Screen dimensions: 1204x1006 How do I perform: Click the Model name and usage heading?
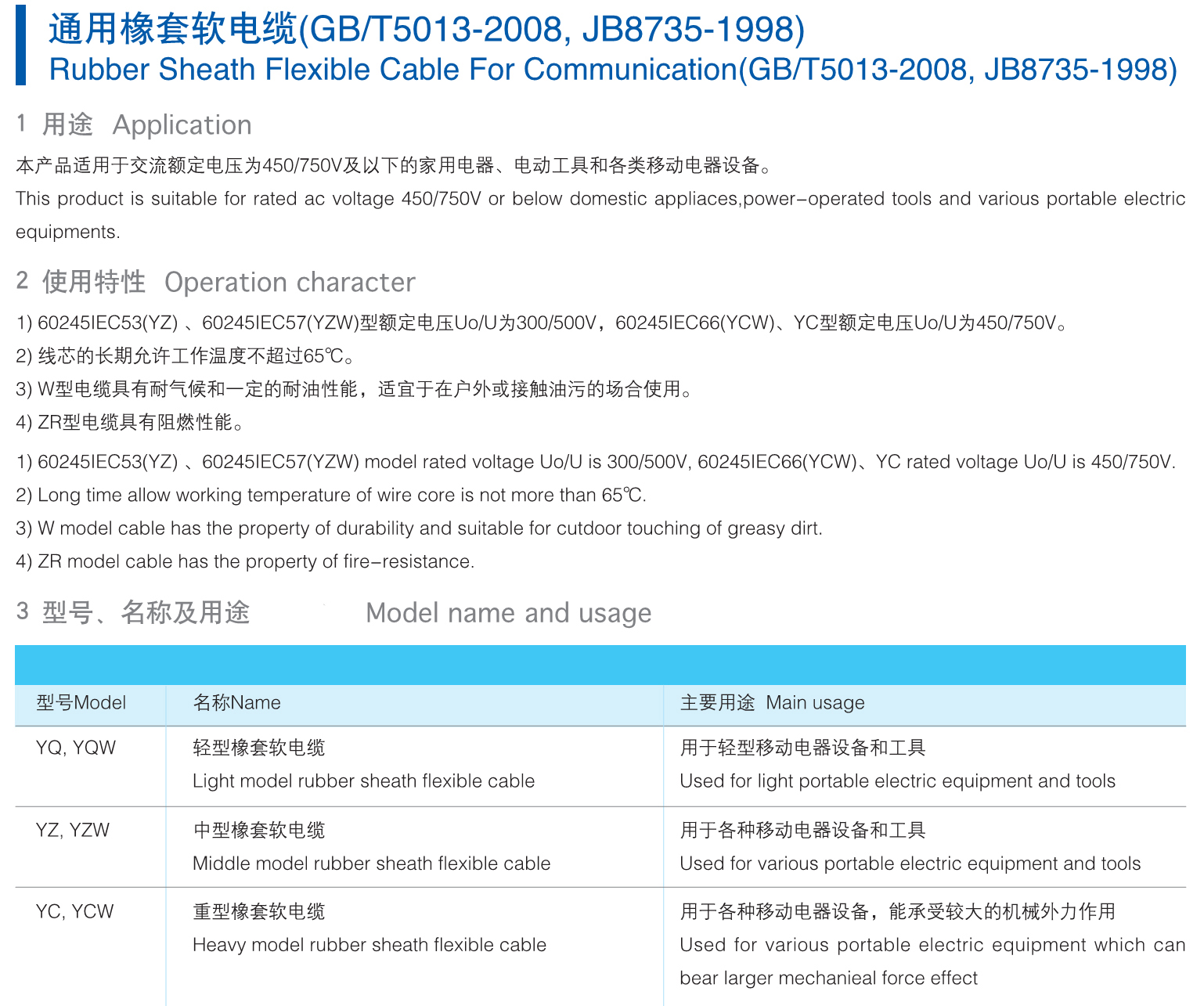(509, 613)
